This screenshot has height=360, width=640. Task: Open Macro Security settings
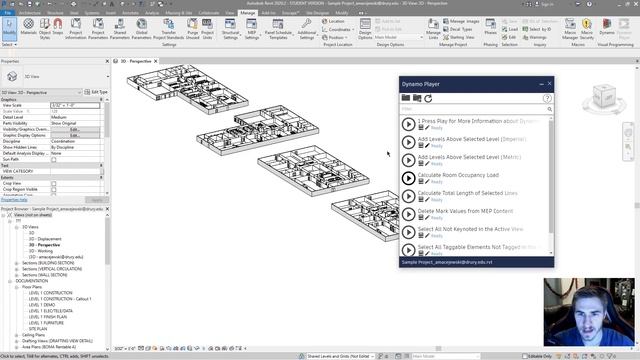click(x=587, y=29)
